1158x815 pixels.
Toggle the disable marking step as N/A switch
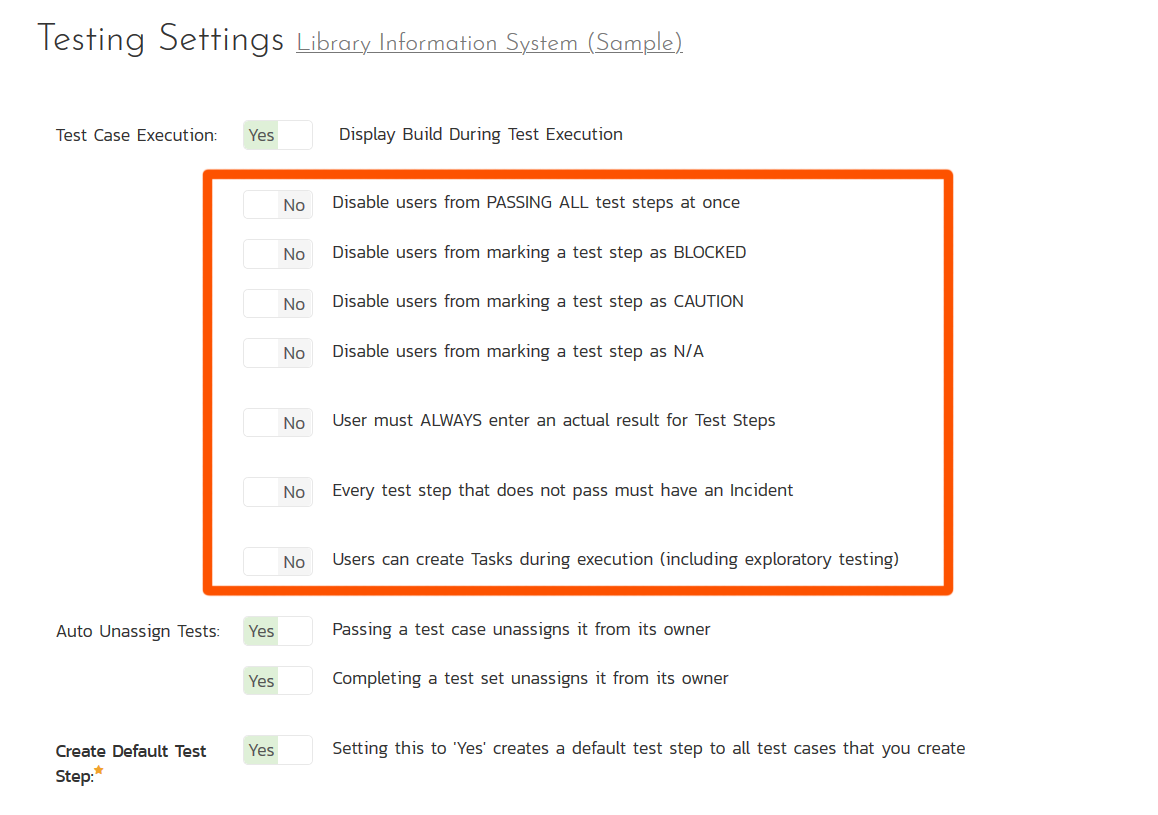coord(278,353)
